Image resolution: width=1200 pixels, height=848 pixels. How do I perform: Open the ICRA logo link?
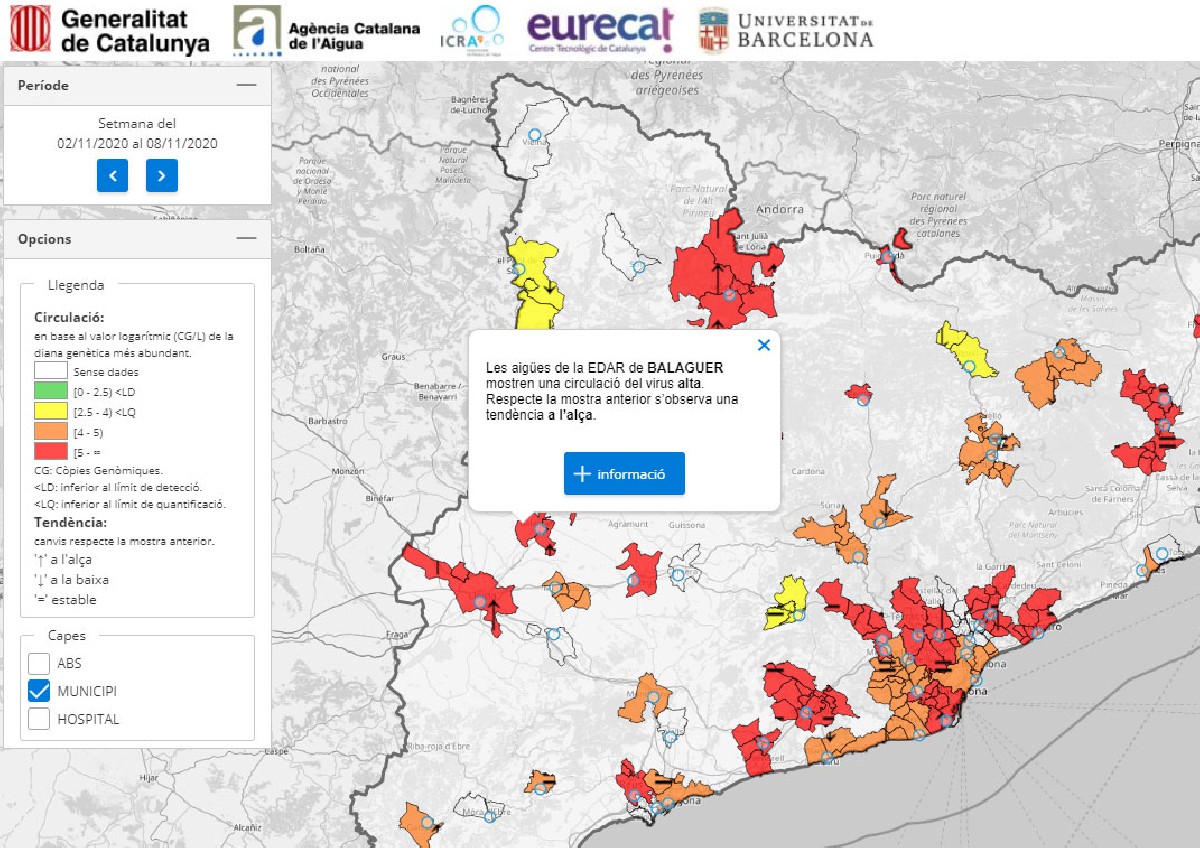click(x=470, y=29)
